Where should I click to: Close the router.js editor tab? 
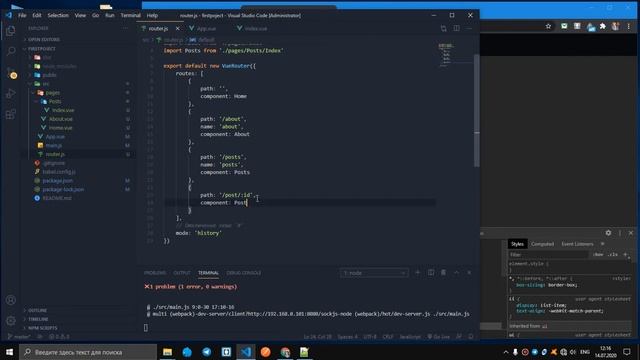pos(178,29)
